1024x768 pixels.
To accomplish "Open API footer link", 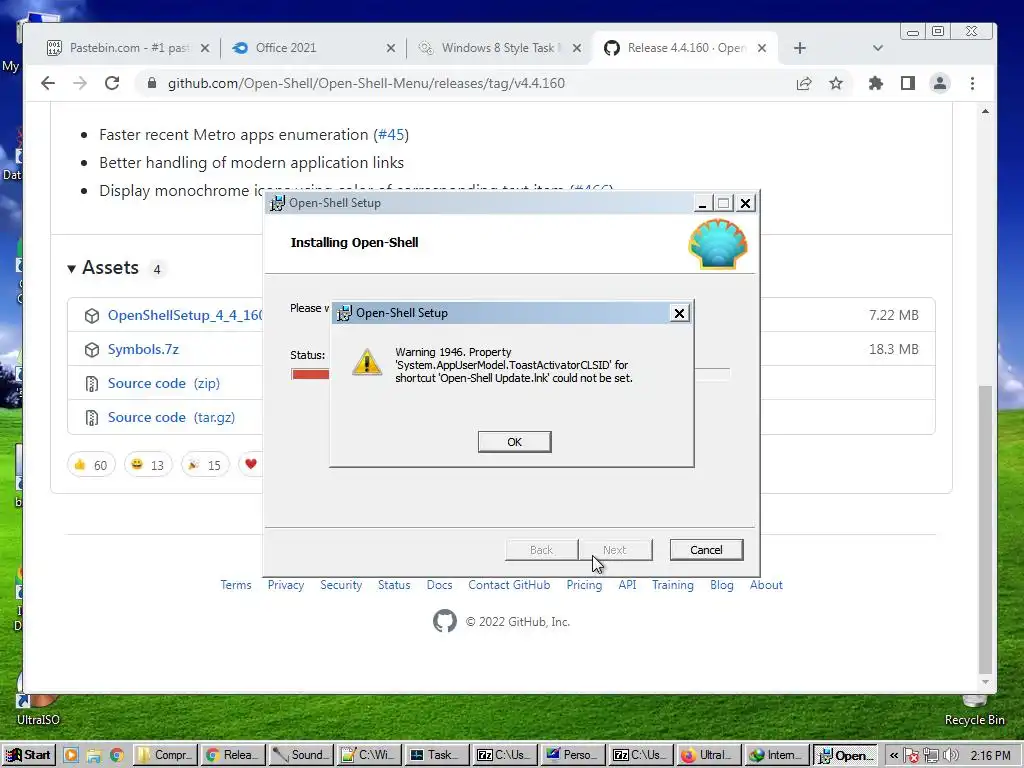I will (x=627, y=584).
